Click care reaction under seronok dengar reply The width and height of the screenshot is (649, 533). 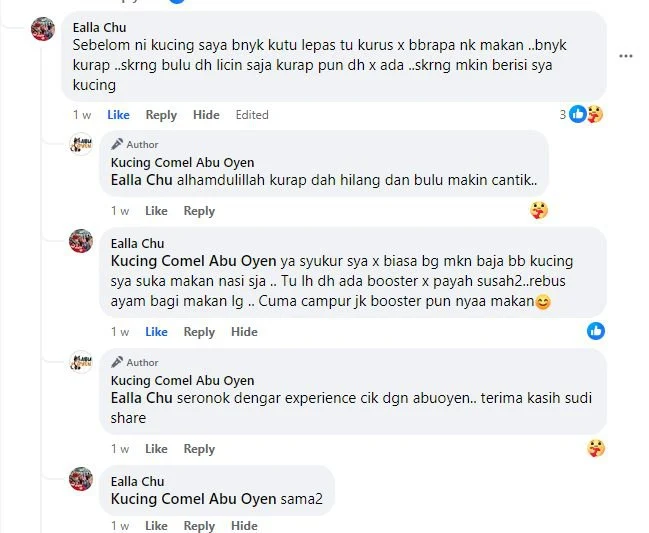[x=596, y=448]
